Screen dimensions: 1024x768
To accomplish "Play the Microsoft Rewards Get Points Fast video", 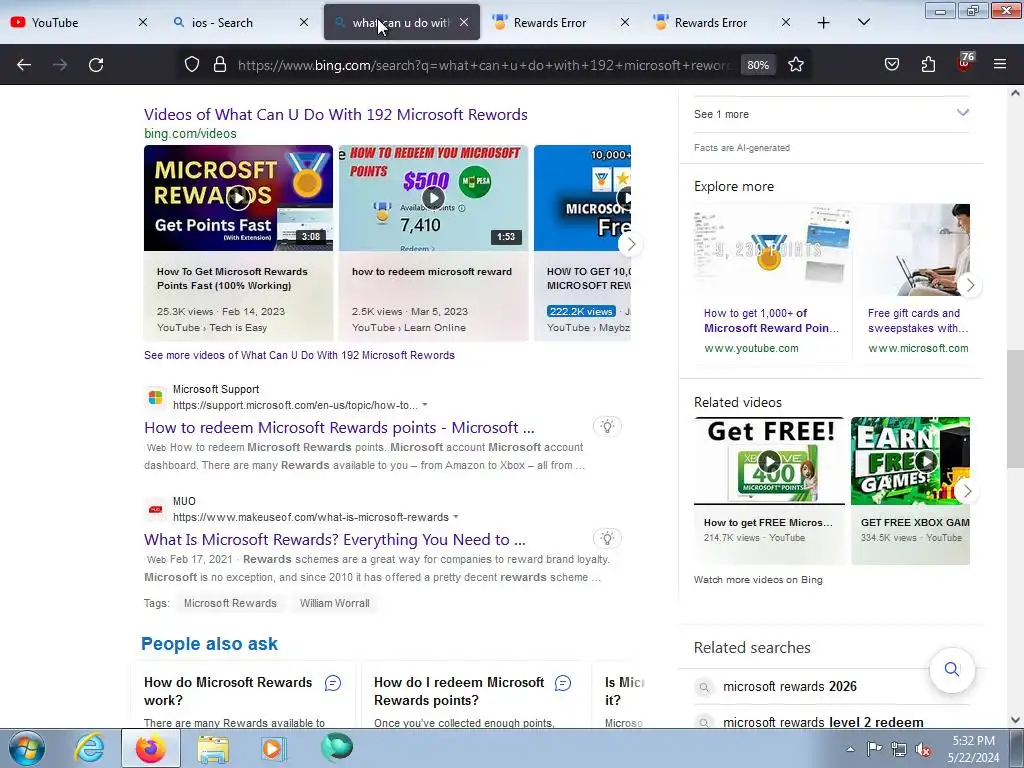I will click(238, 198).
